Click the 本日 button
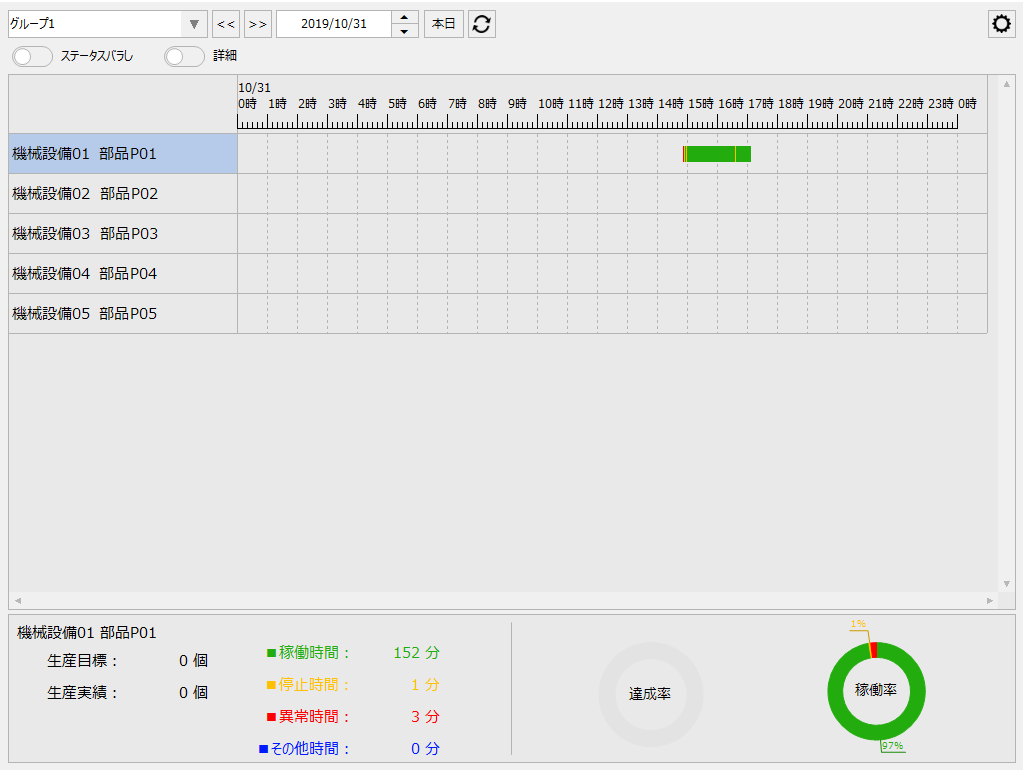This screenshot has width=1023, height=771. point(443,23)
